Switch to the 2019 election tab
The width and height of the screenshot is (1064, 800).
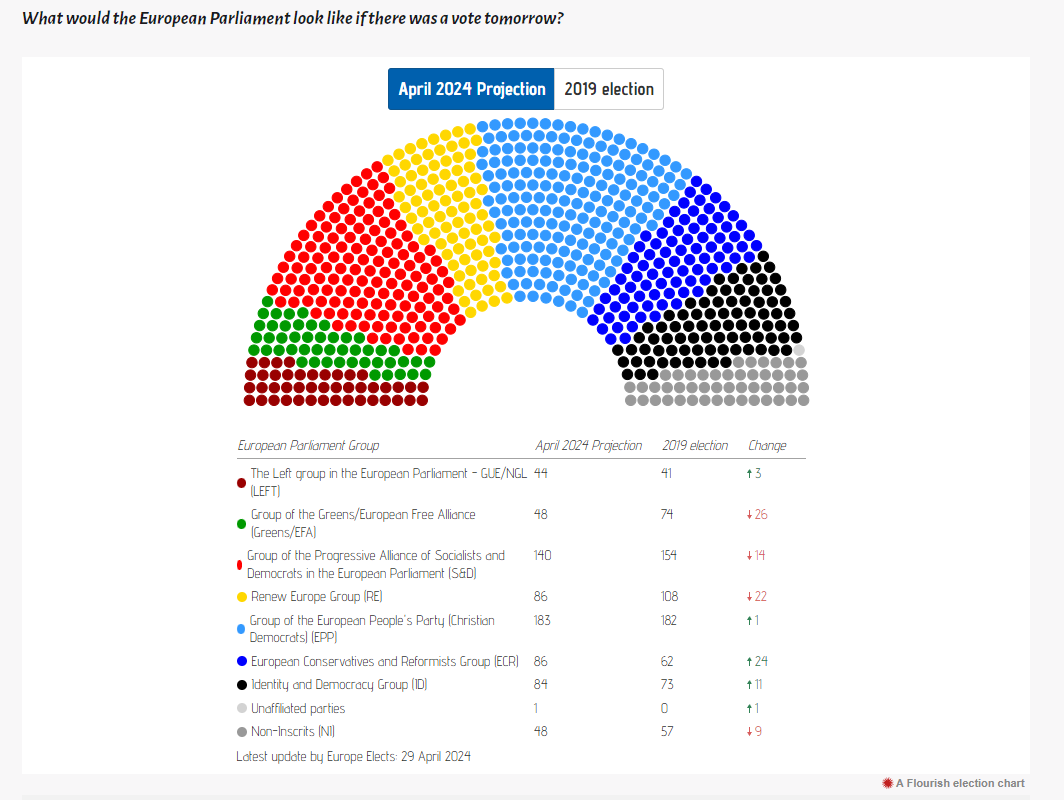[608, 89]
